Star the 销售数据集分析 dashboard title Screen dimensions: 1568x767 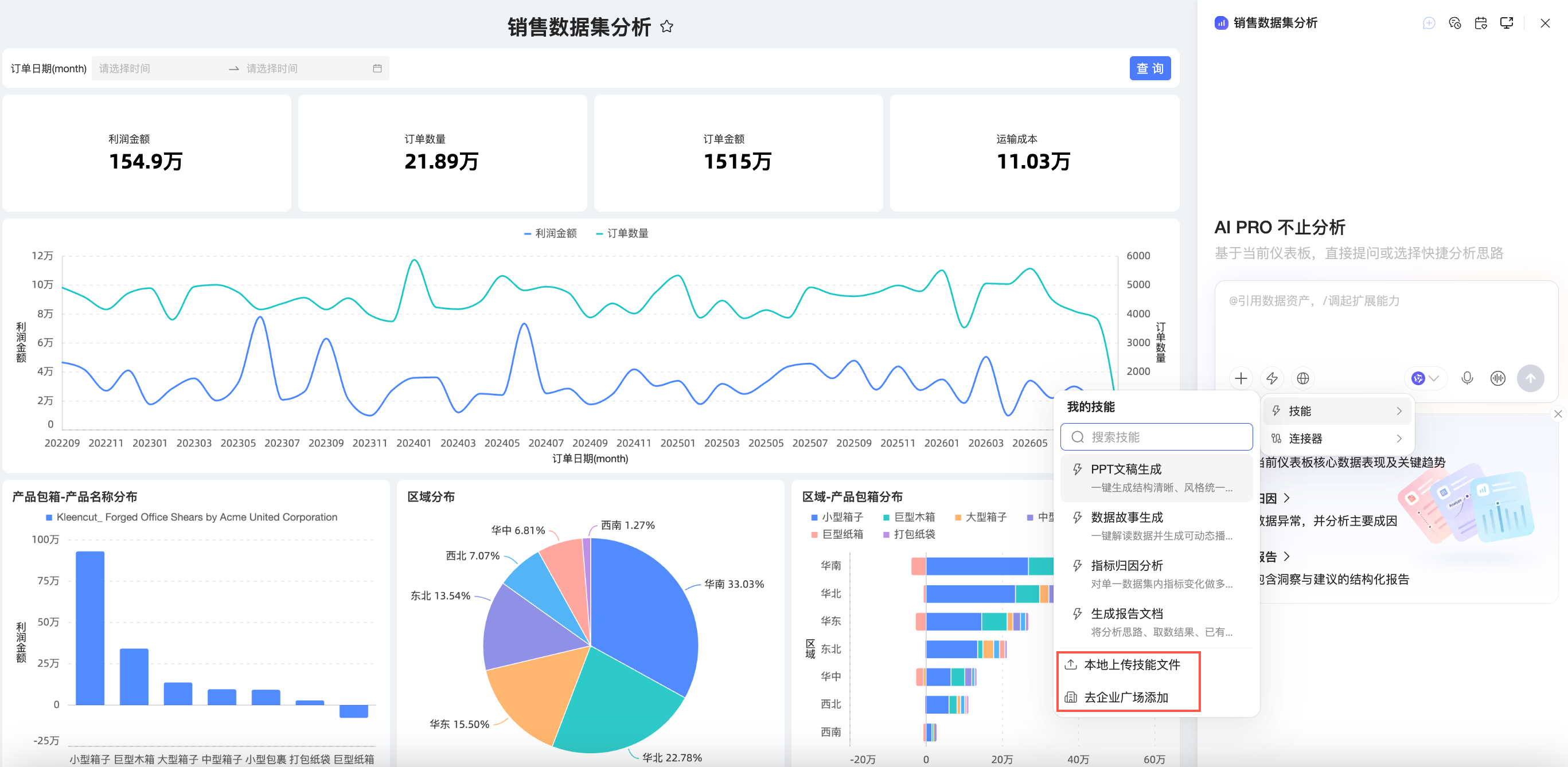(x=666, y=26)
